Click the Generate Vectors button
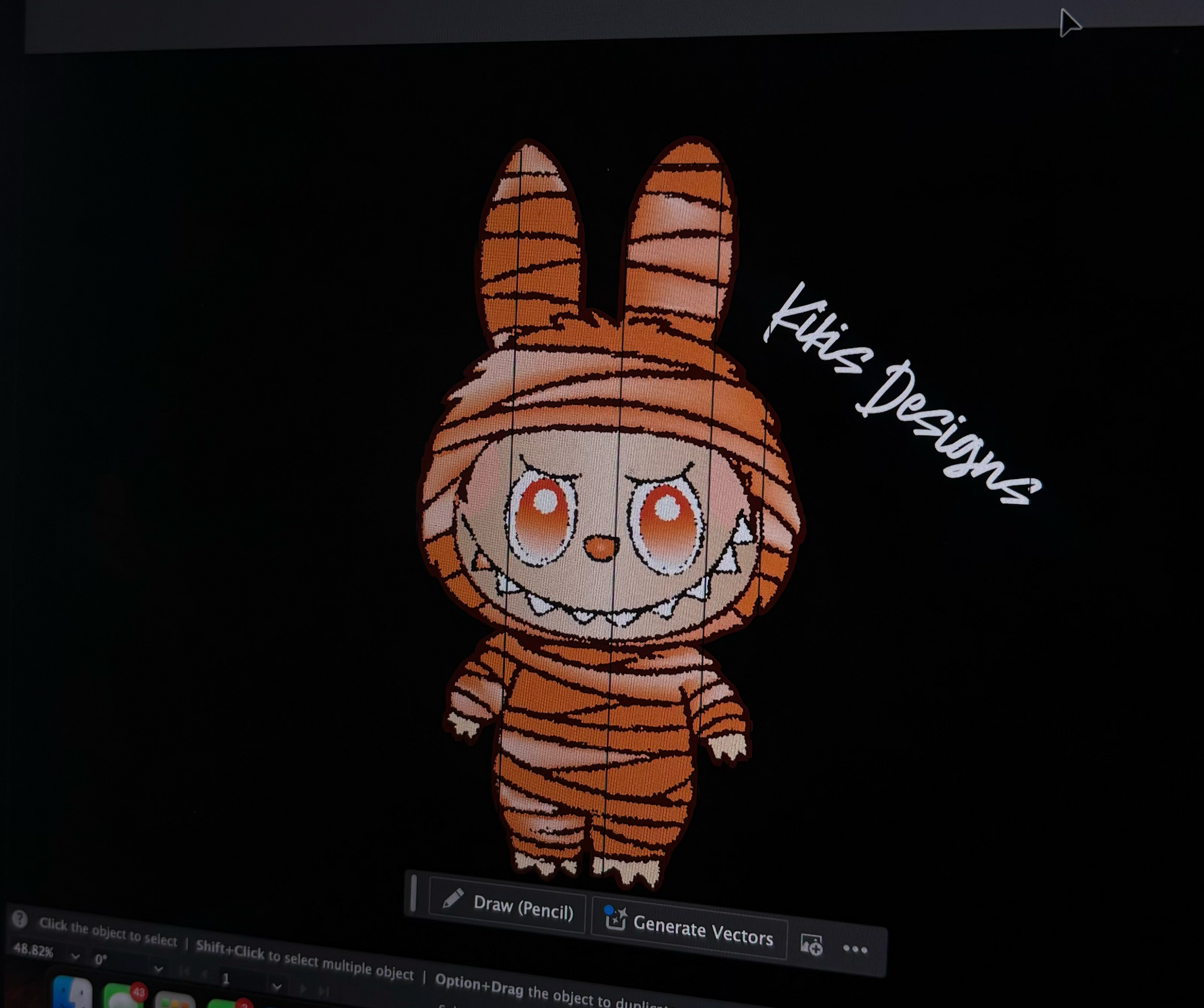The image size is (1204, 1008). coord(689,929)
